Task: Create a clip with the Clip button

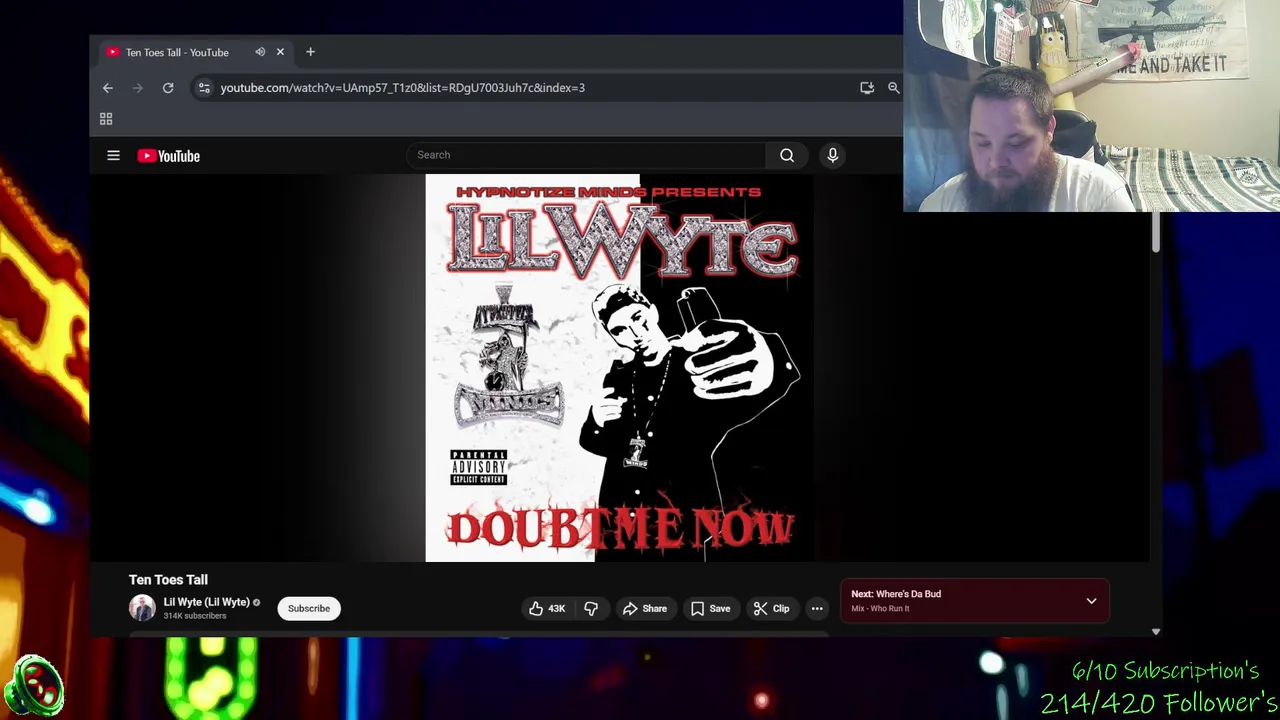Action: coord(771,608)
